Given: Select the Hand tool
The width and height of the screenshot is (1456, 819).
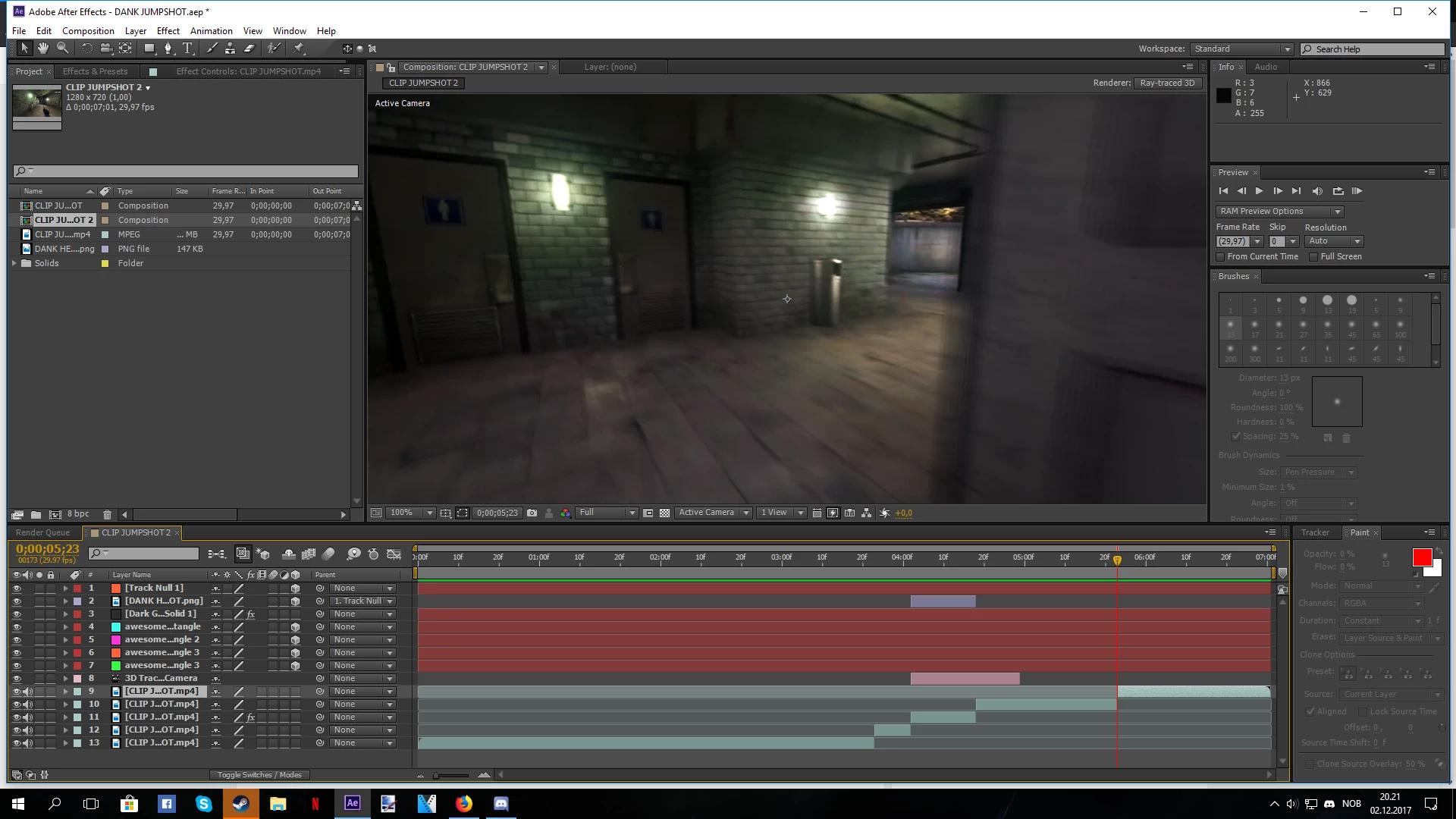Looking at the screenshot, I should point(43,49).
